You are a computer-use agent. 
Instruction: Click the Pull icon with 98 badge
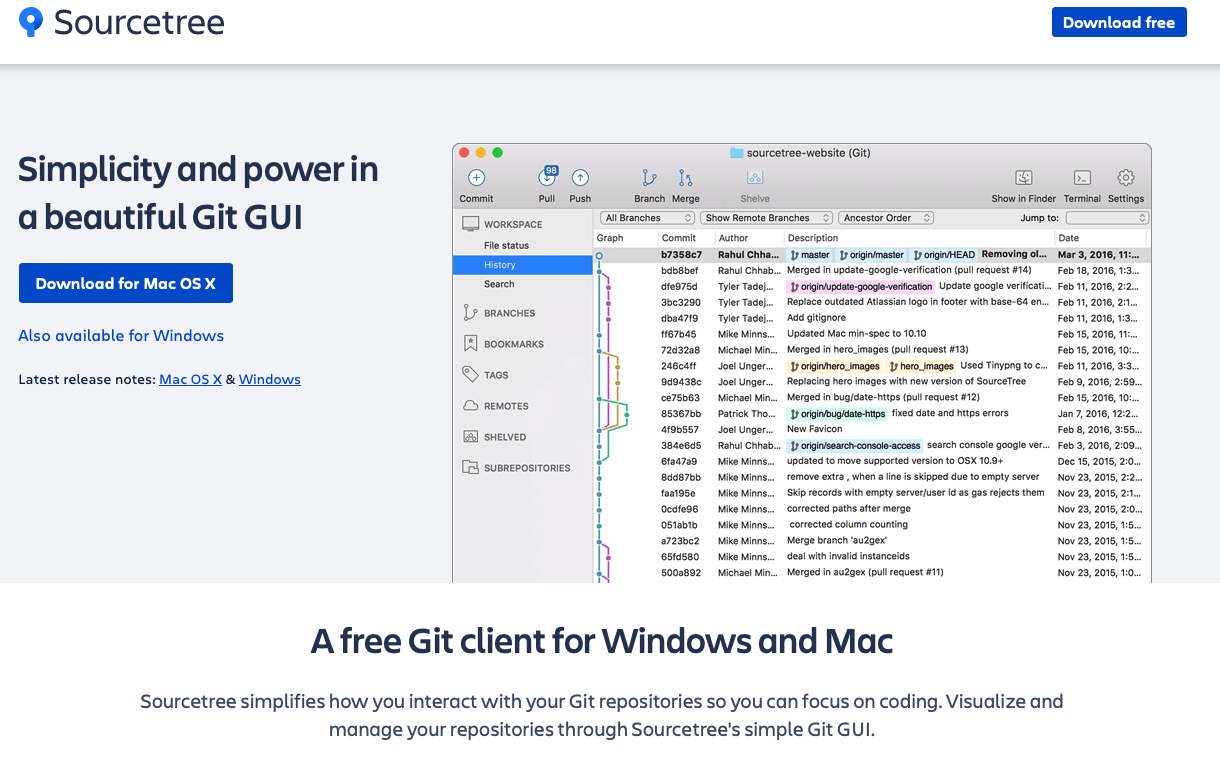click(x=547, y=177)
